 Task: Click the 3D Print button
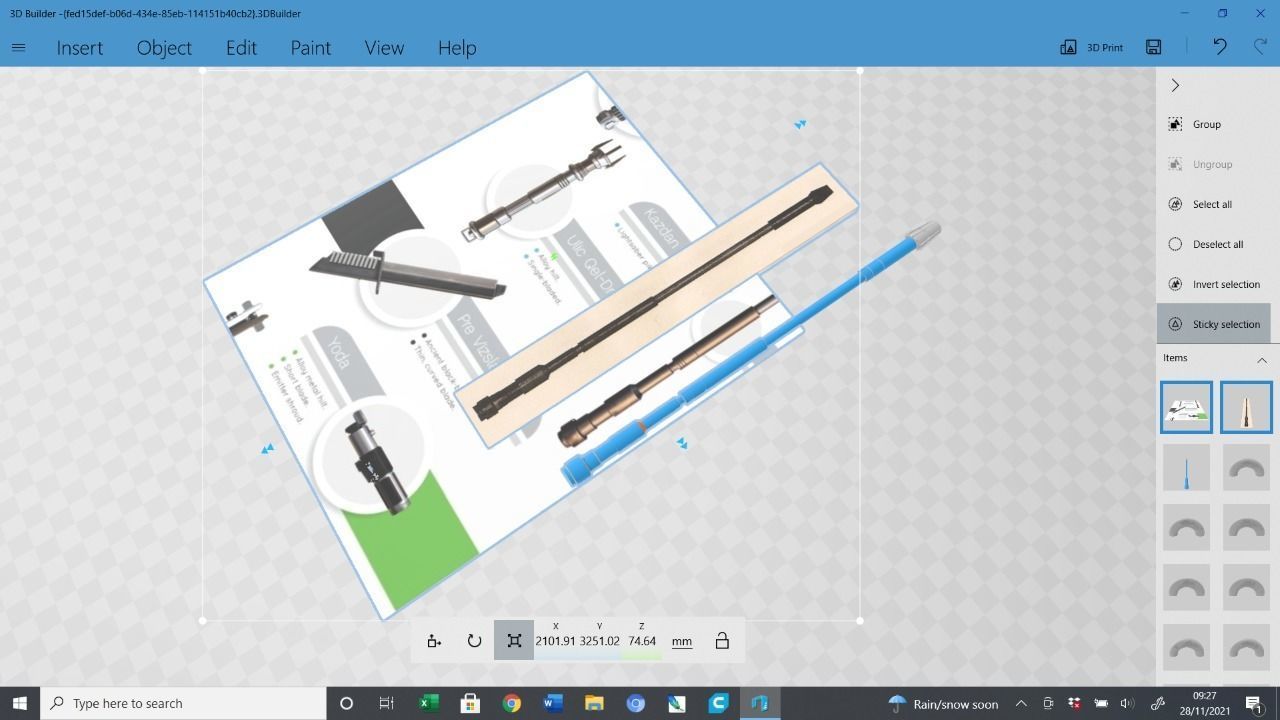pos(1092,47)
